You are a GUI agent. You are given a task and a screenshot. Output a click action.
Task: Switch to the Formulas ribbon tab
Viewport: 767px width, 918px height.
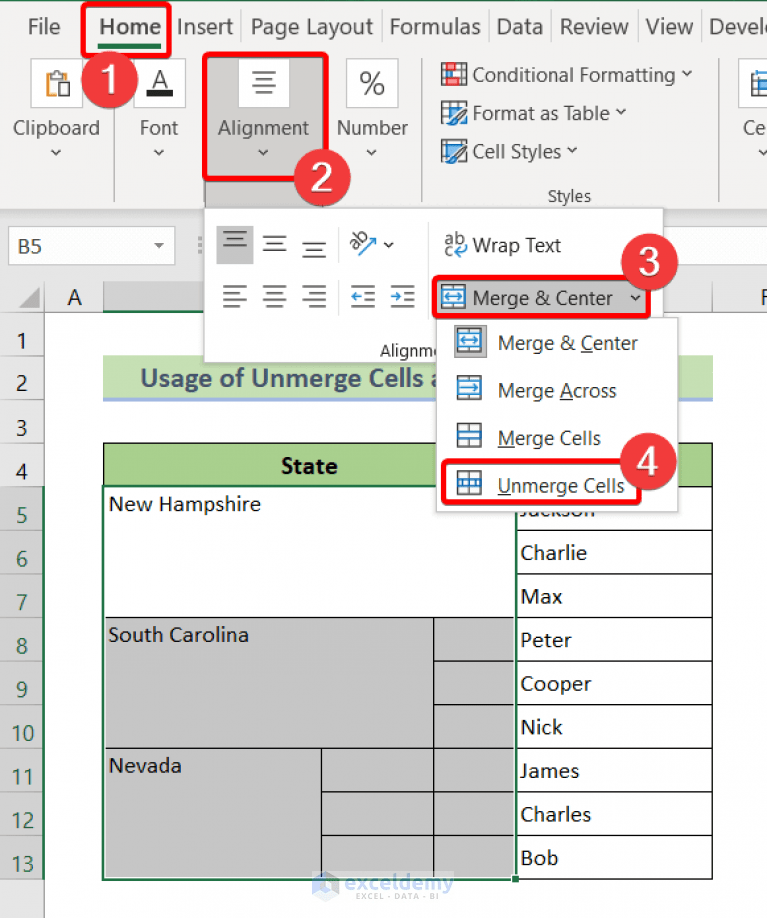coord(435,27)
